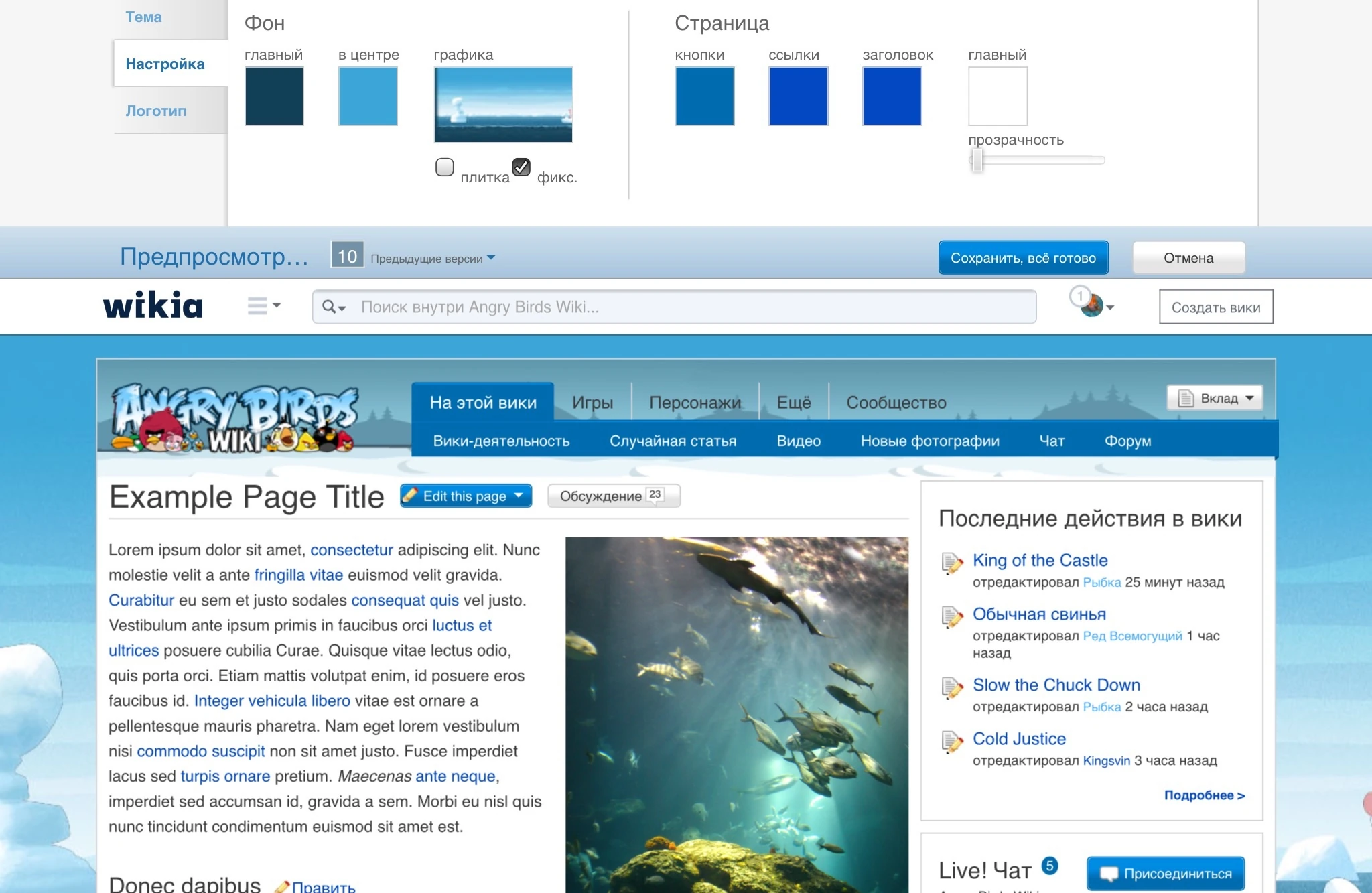
Task: Click the Live! Чат count badge
Action: tap(1050, 866)
